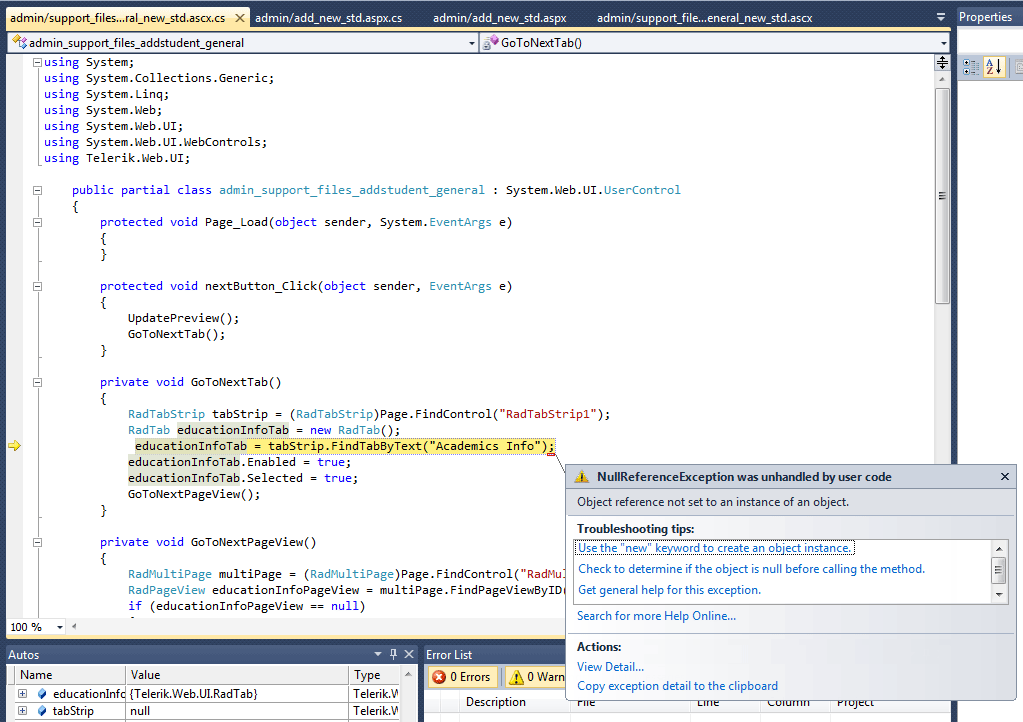Click the Alphabetical sort icon in Properties
1023x722 pixels.
click(993, 68)
